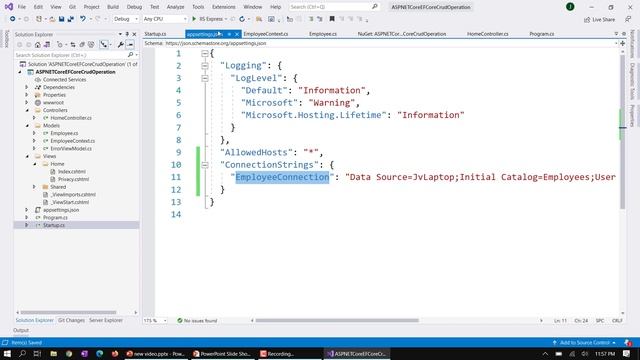Switch to the Startup.cs tab
Screen dimensions: 640x360
coord(155,34)
